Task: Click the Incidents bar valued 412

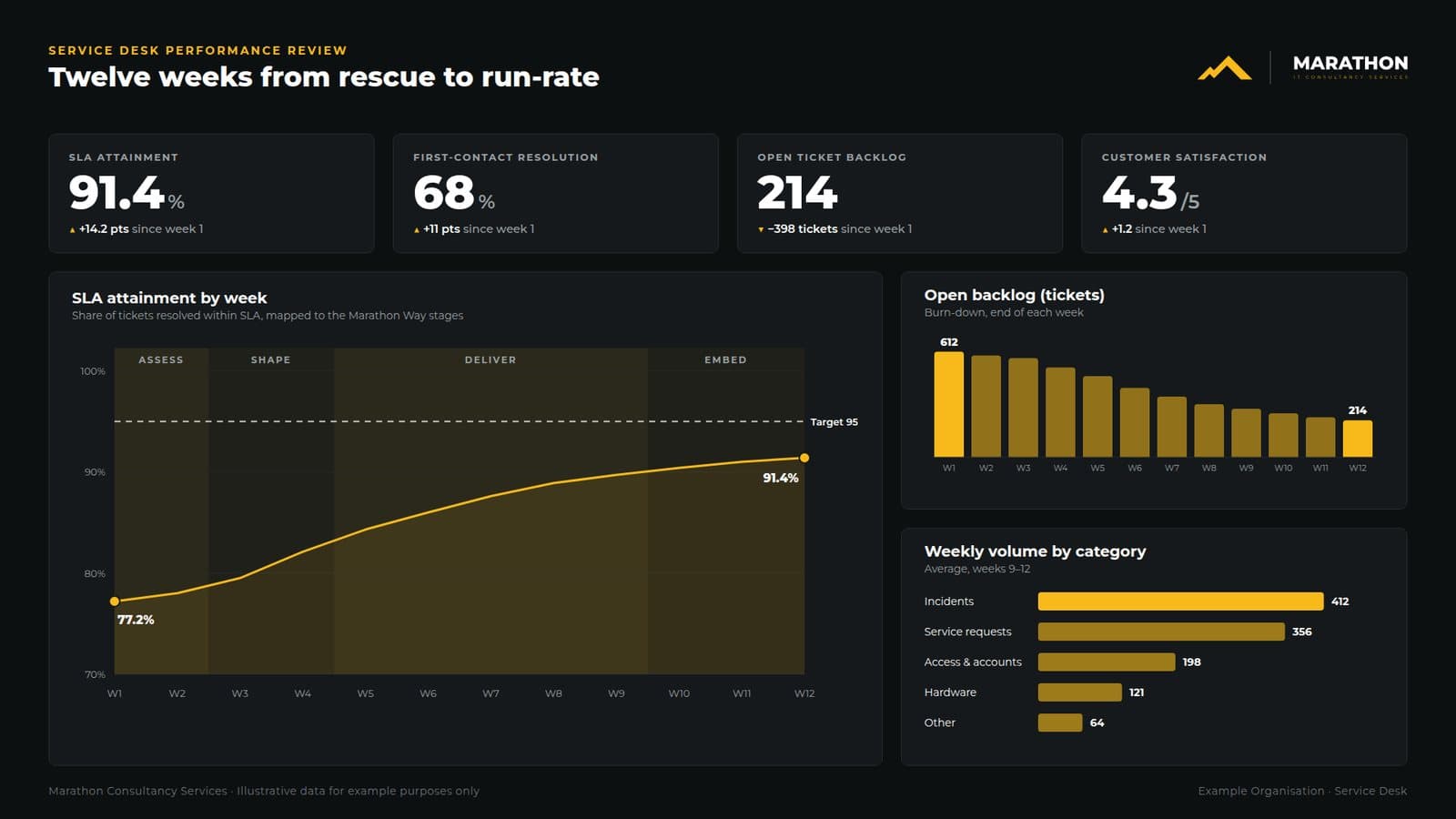Action: (1181, 602)
